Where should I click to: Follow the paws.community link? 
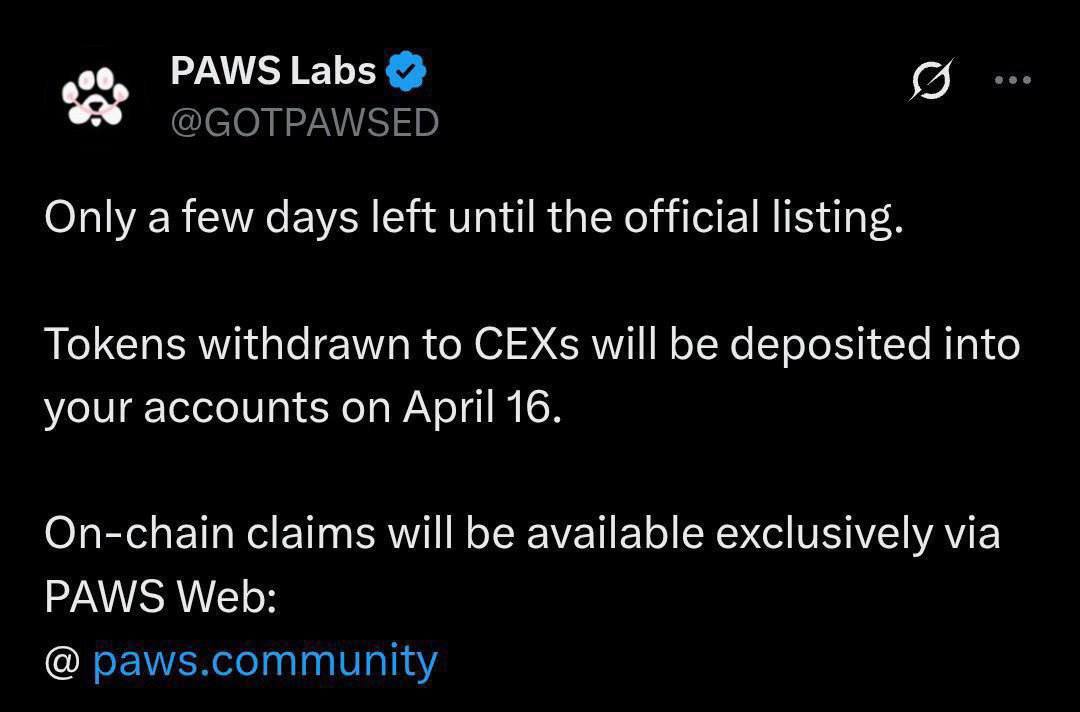[x=265, y=661]
